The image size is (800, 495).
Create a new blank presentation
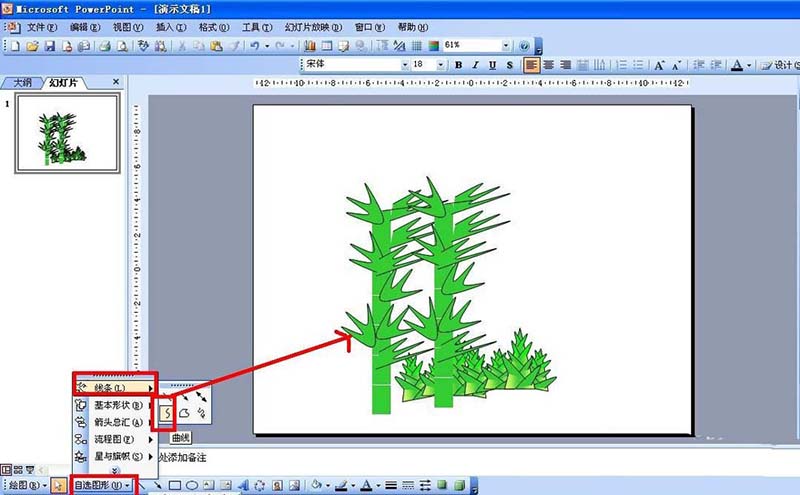pos(15,46)
